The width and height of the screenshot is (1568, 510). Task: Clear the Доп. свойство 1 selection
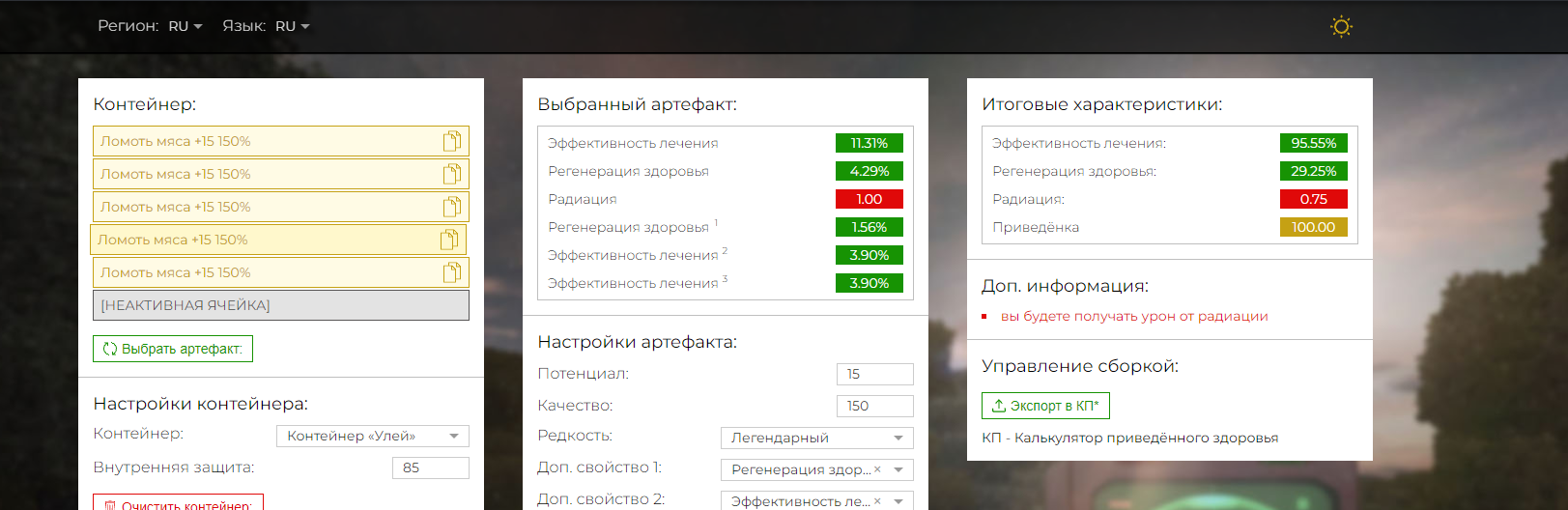(x=877, y=469)
